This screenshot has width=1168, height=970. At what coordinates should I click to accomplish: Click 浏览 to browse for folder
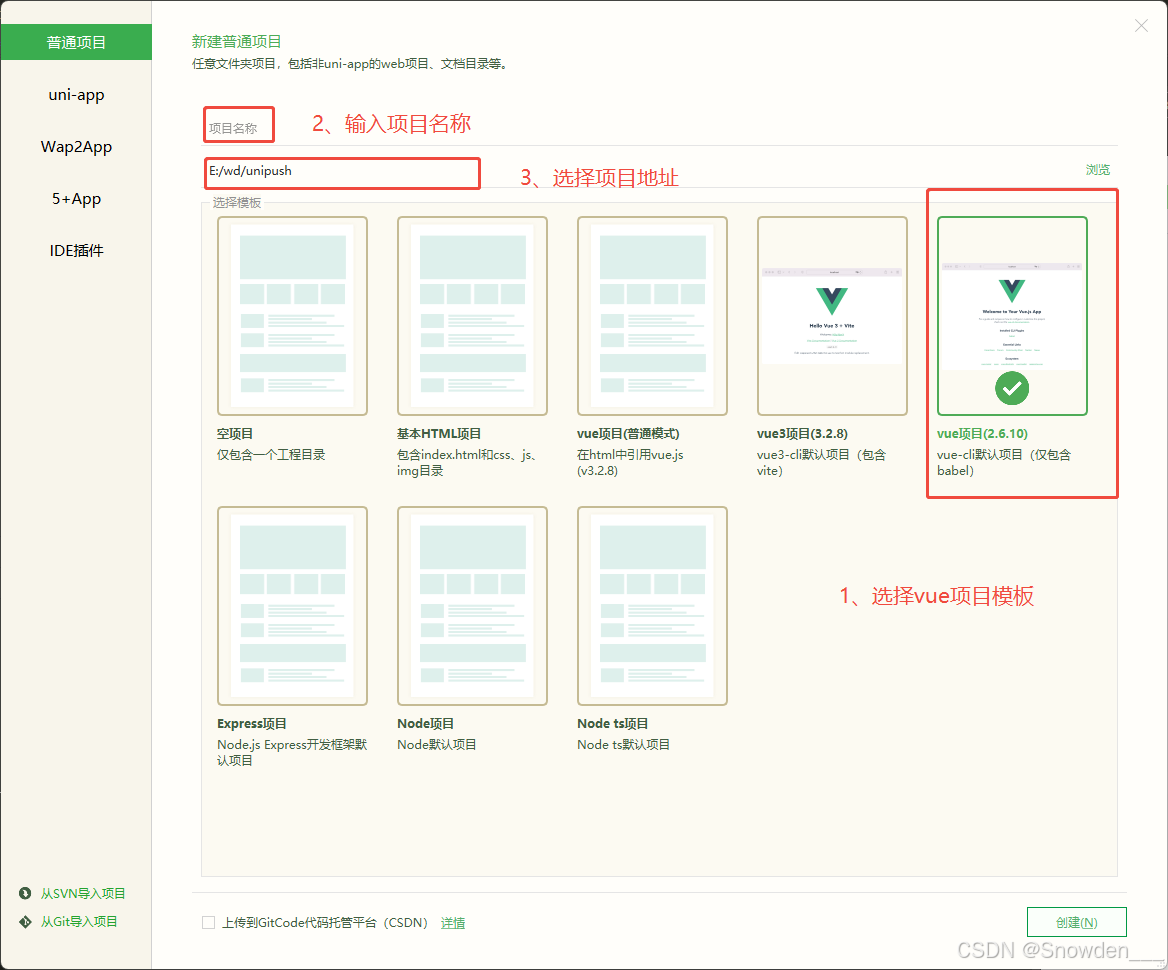(1097, 170)
